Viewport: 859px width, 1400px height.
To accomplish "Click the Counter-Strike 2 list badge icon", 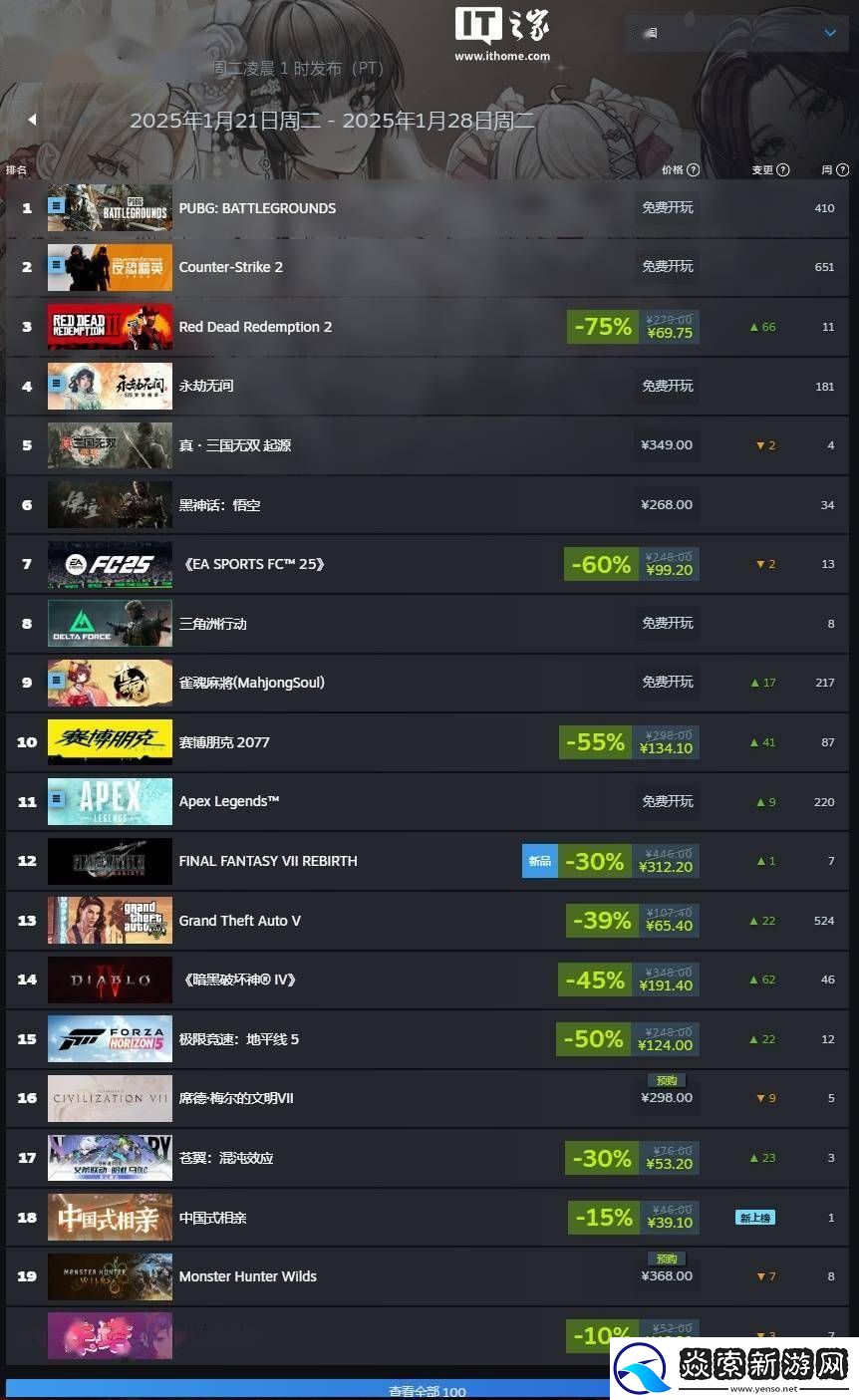I will 57,264.
